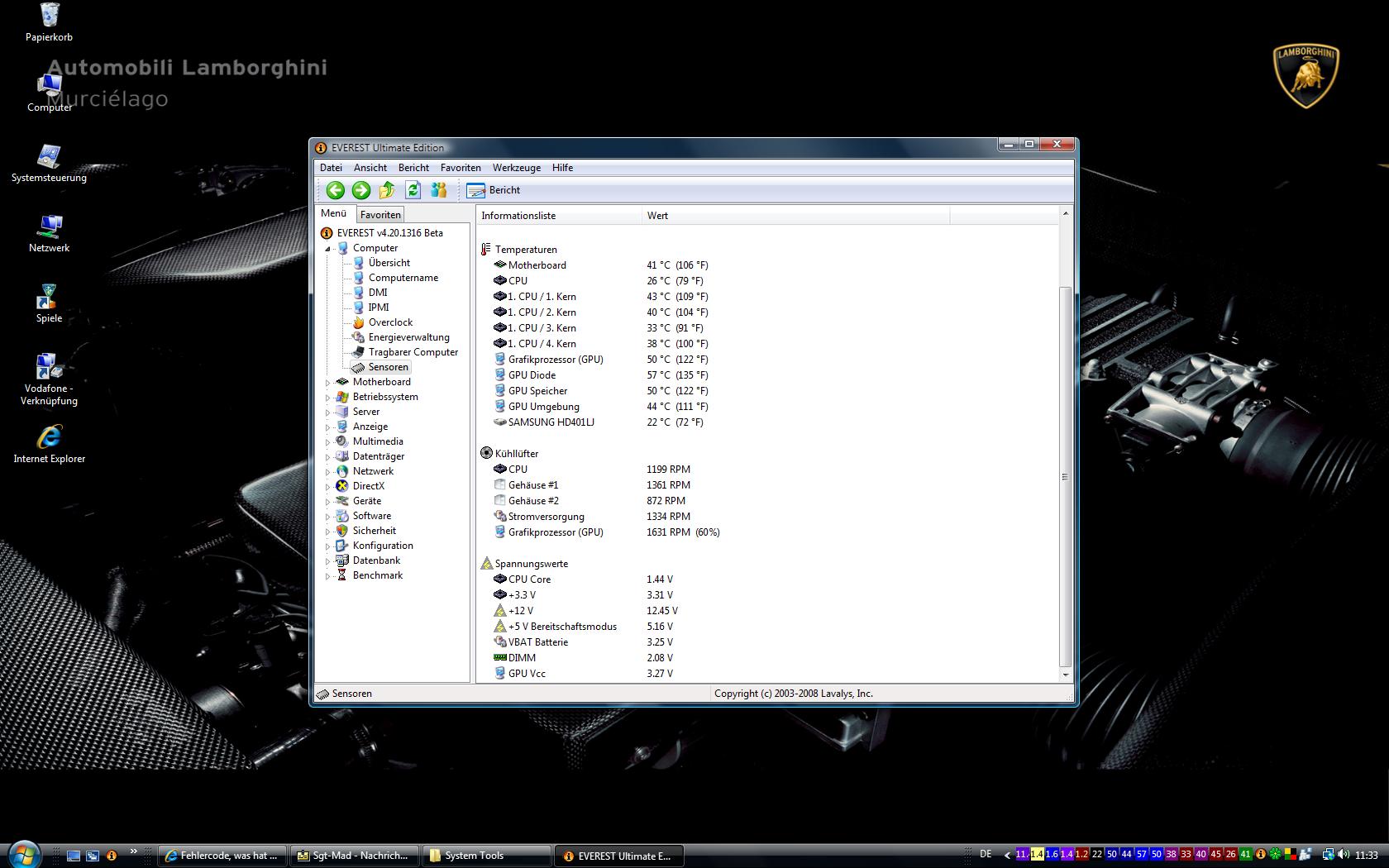
Task: Refresh the sensor readings via toolbar icon
Action: click(413, 190)
